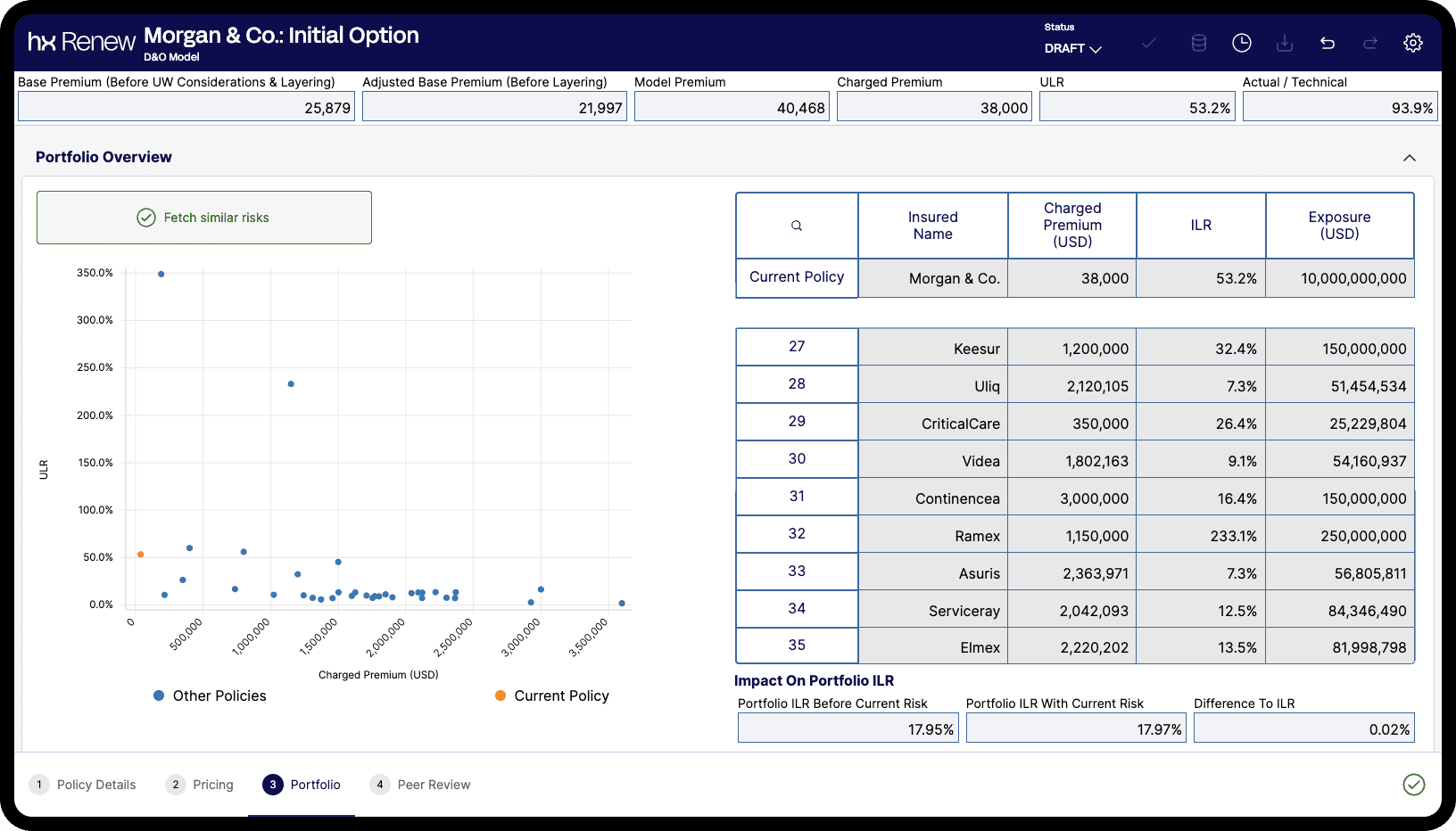Click the Keesur insured name cell
The height and width of the screenshot is (831, 1456).
[x=933, y=349]
